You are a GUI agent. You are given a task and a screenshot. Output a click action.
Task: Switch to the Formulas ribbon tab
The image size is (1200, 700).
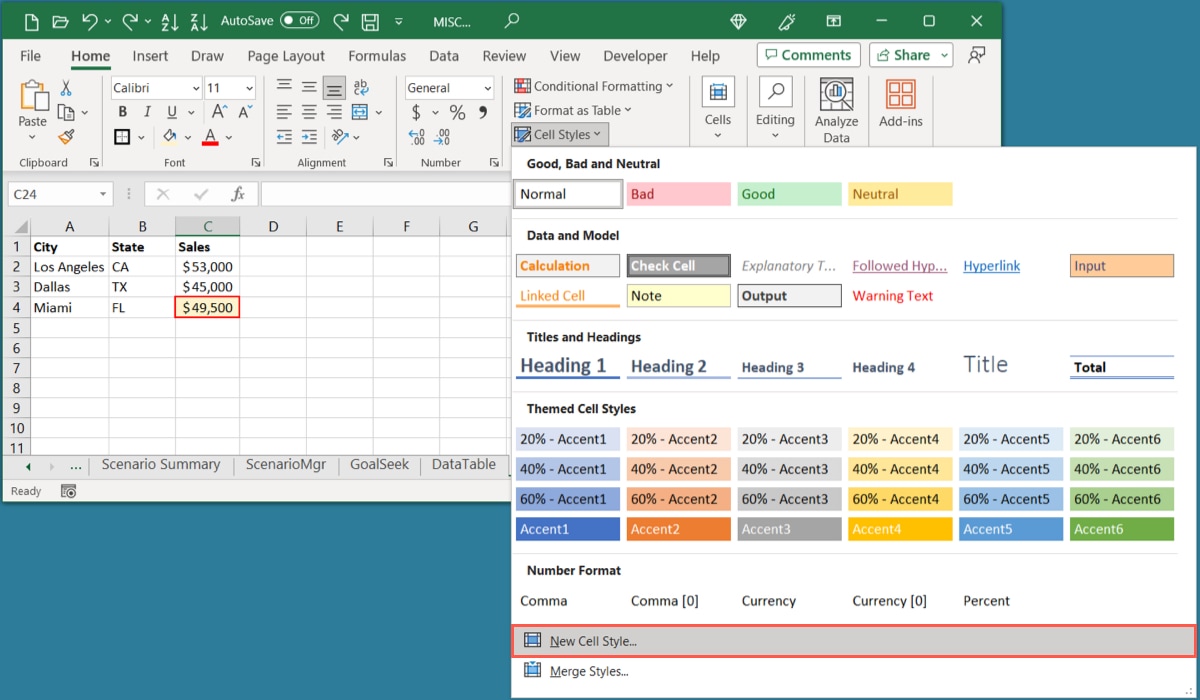(376, 56)
